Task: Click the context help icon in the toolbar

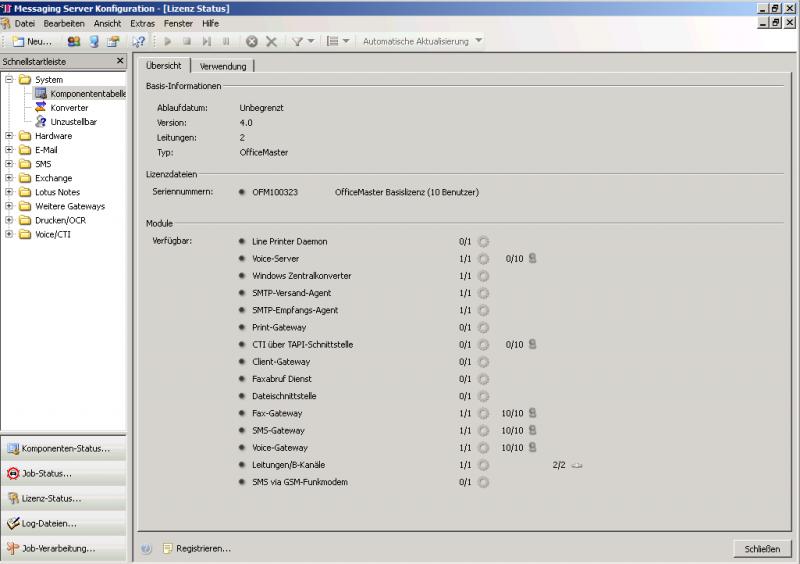Action: click(x=139, y=41)
